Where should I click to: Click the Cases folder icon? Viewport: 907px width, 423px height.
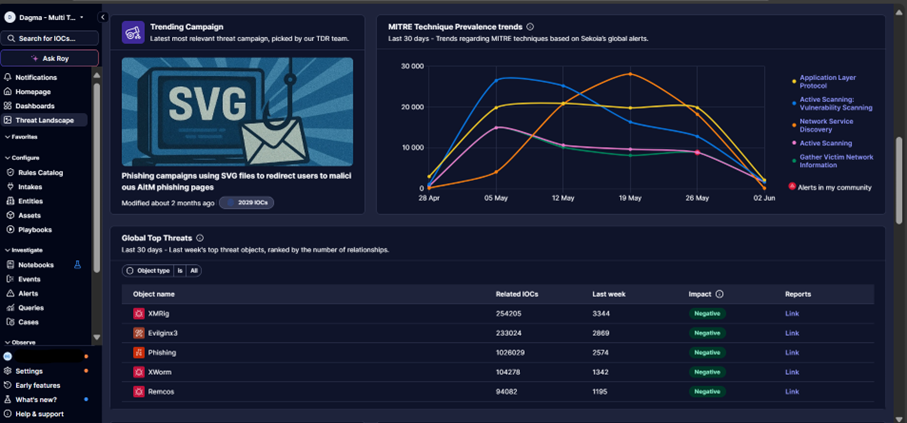point(10,322)
